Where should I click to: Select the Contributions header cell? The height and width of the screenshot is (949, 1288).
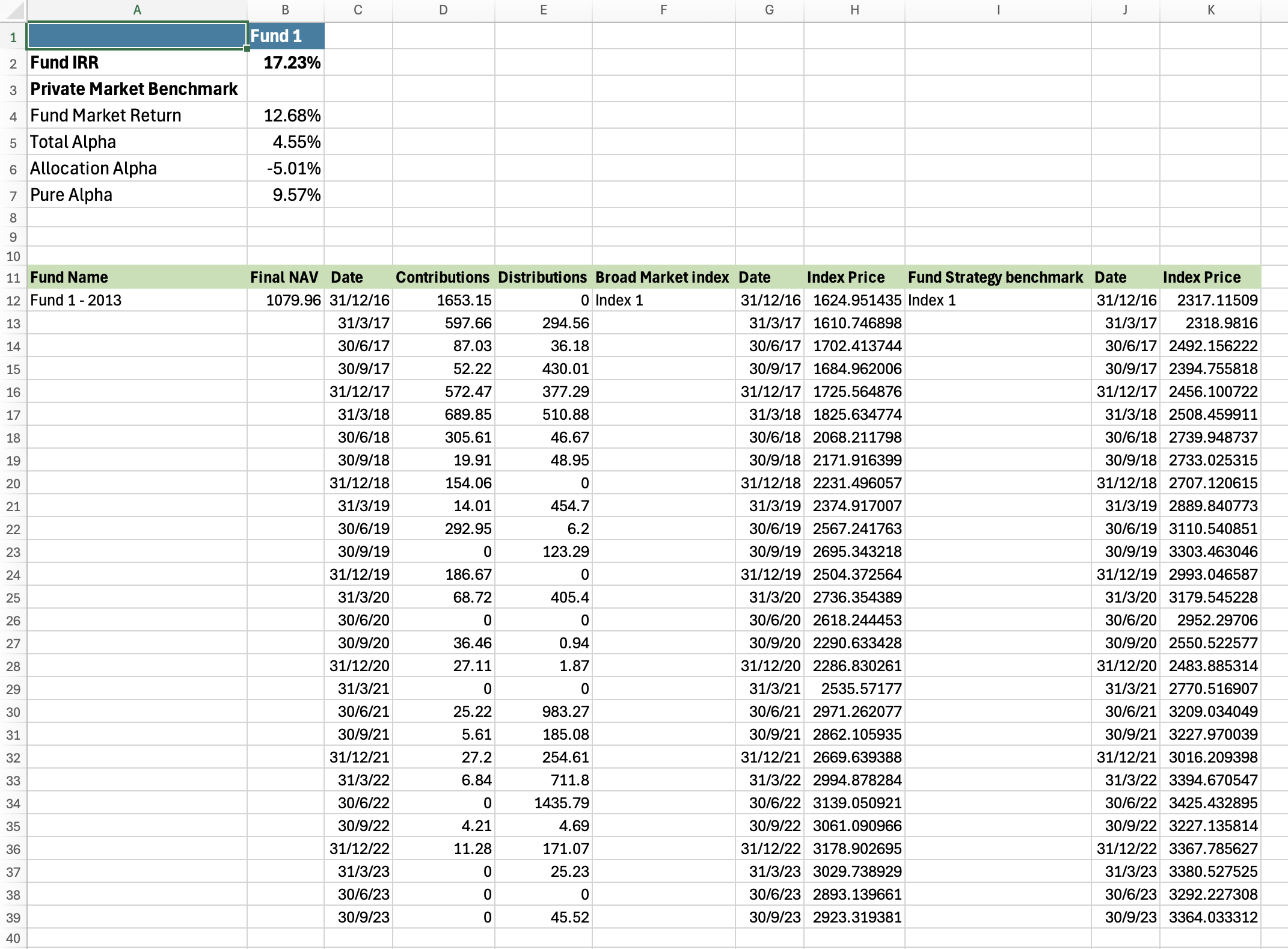click(443, 277)
